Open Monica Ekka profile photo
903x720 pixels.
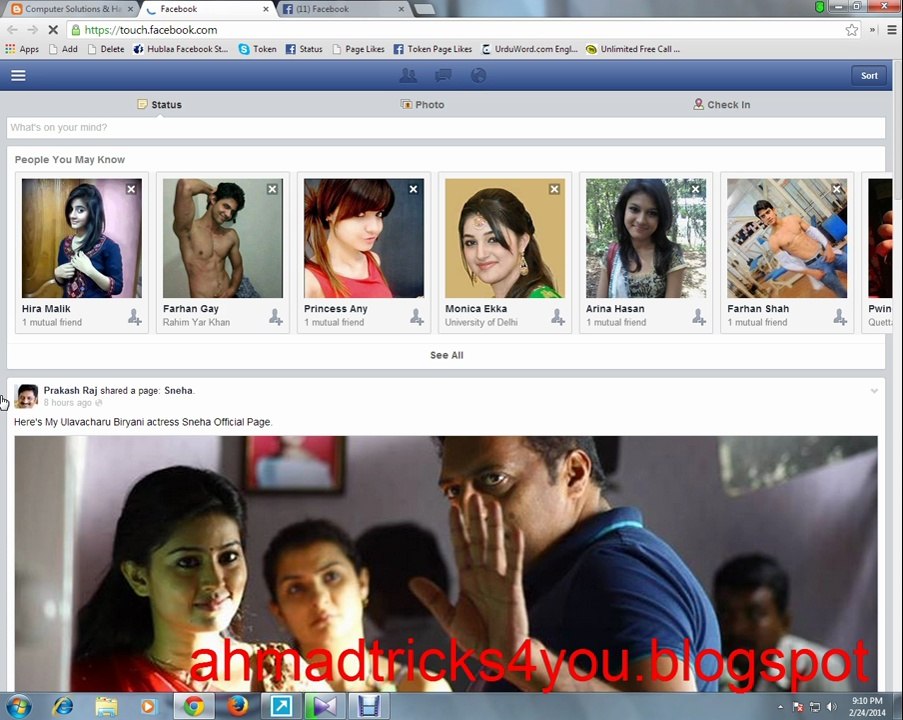[x=505, y=238]
